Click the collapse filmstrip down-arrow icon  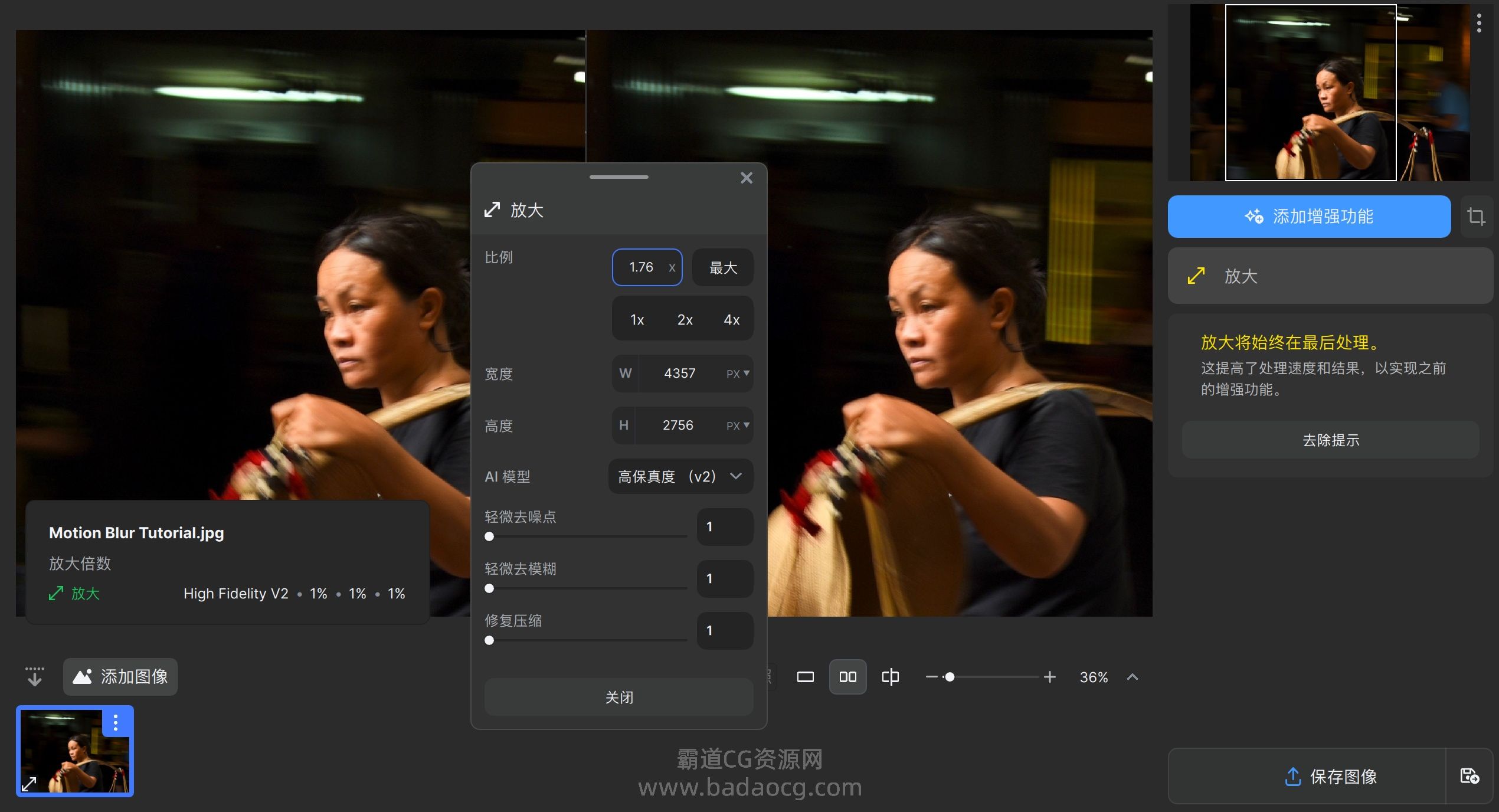[x=35, y=677]
